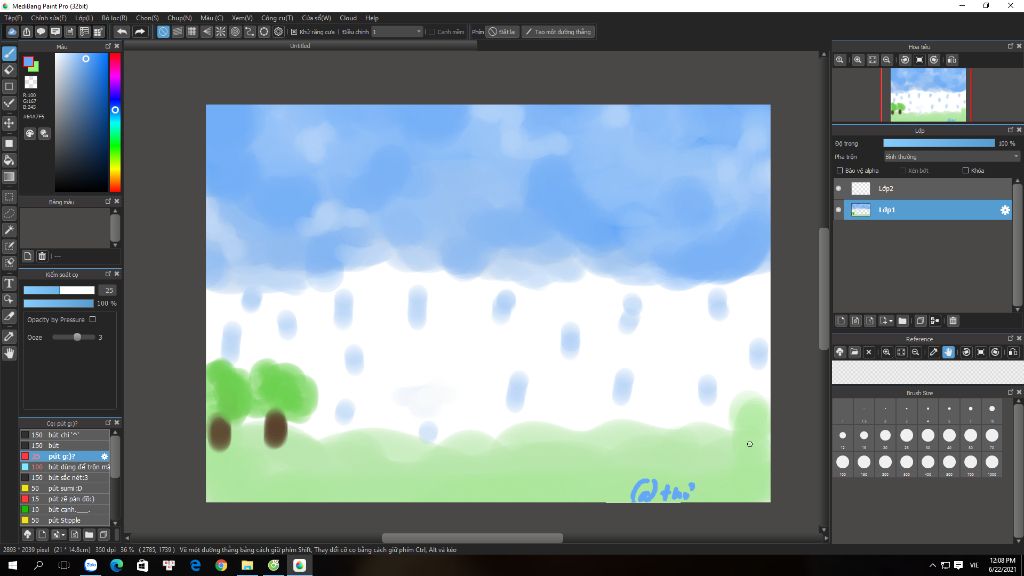Delete layer with trash icon in Lớp panel

point(953,321)
